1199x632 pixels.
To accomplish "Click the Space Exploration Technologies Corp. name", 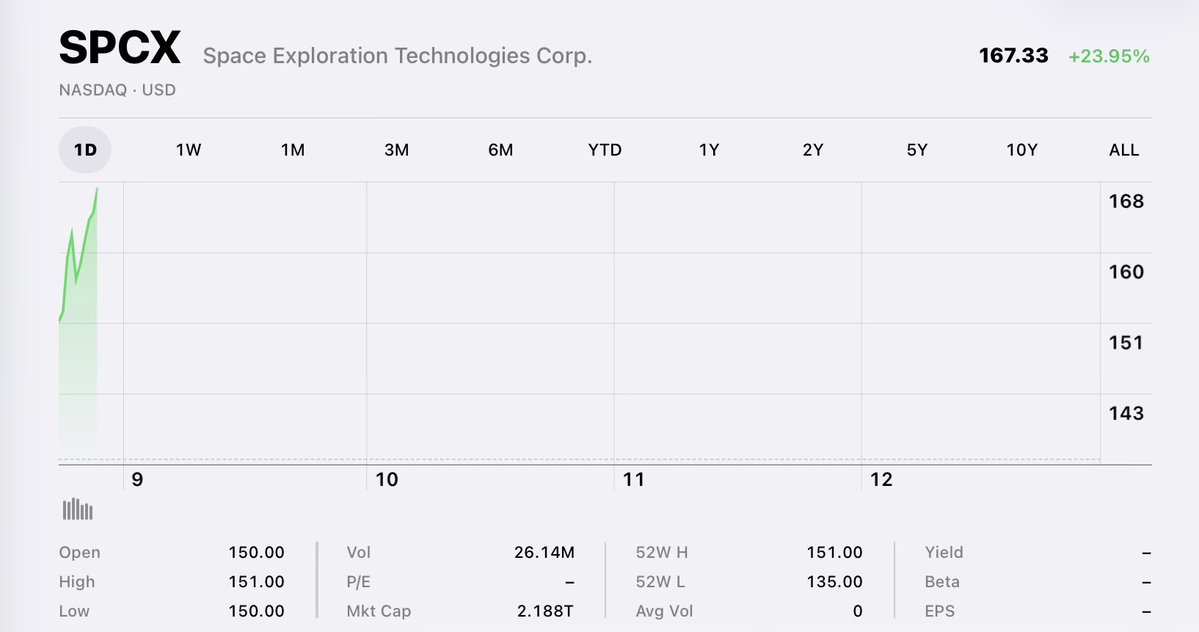I will click(398, 56).
